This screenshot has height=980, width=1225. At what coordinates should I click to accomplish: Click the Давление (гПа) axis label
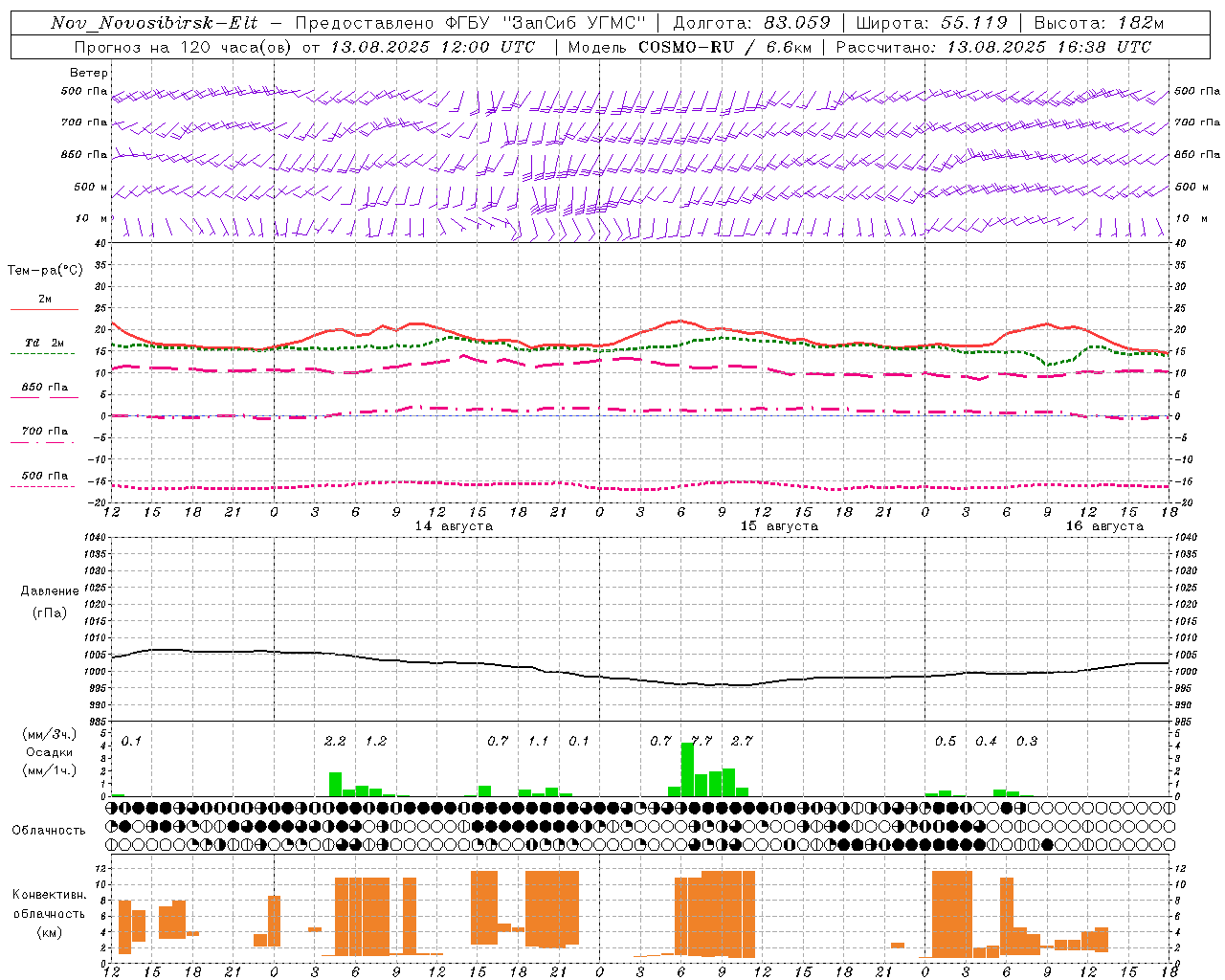coord(49,602)
